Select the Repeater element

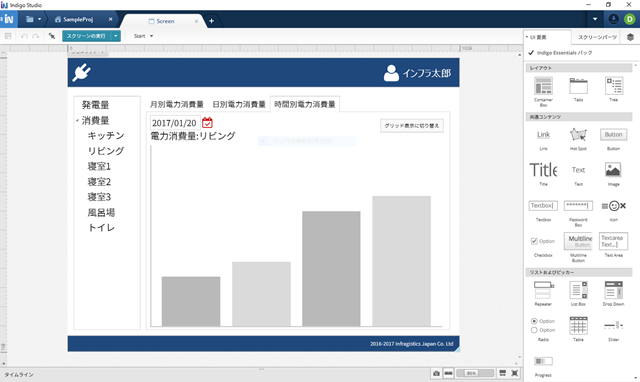pyautogui.click(x=543, y=293)
